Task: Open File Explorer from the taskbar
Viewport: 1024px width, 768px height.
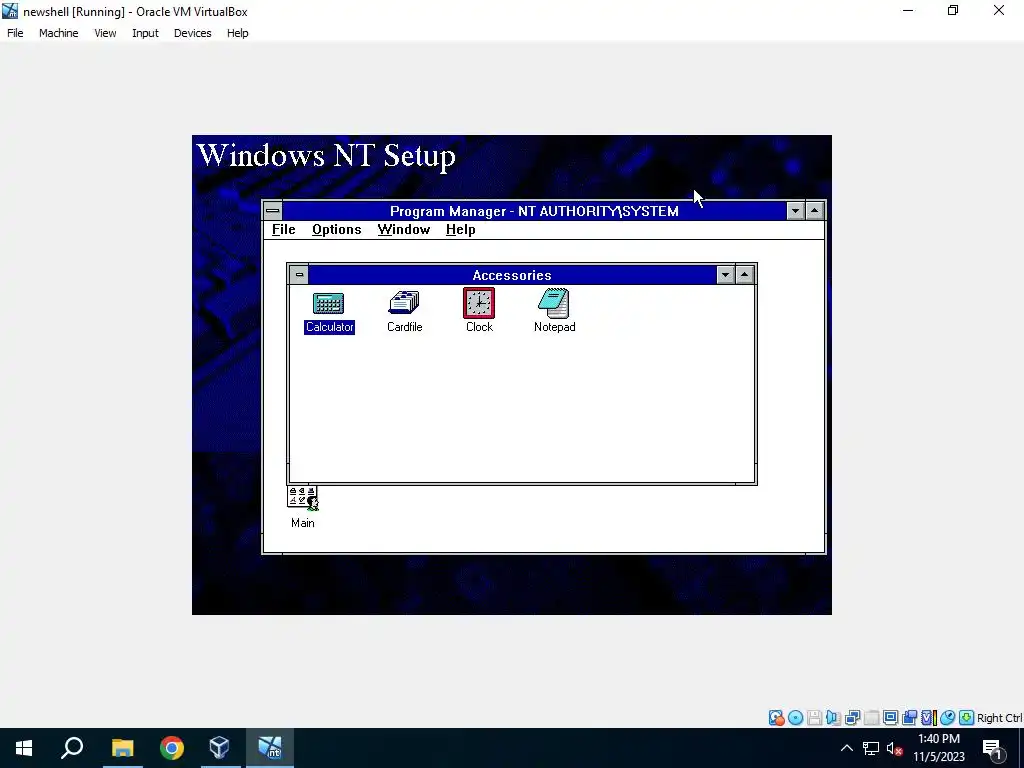Action: [122, 748]
